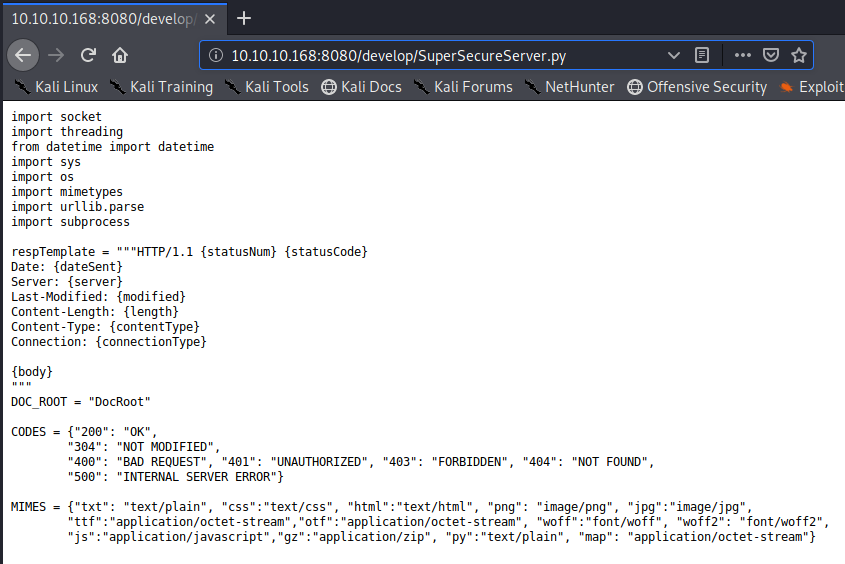Click the '"js":"application/javascript"' entry
The width and height of the screenshot is (845, 564).
[169, 538]
